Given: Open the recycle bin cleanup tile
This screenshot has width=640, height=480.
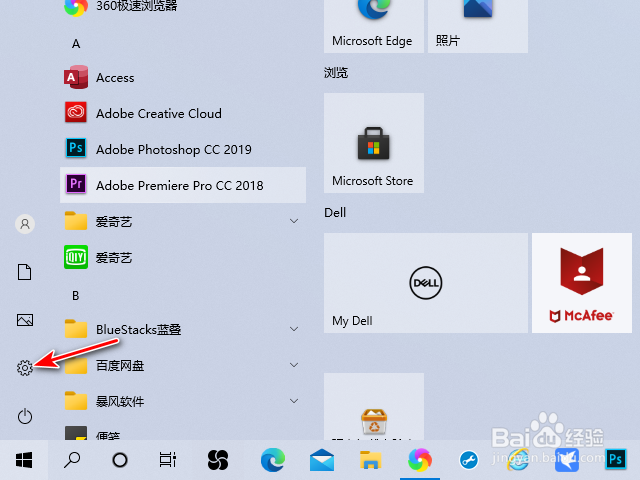Looking at the screenshot, I should [374, 407].
